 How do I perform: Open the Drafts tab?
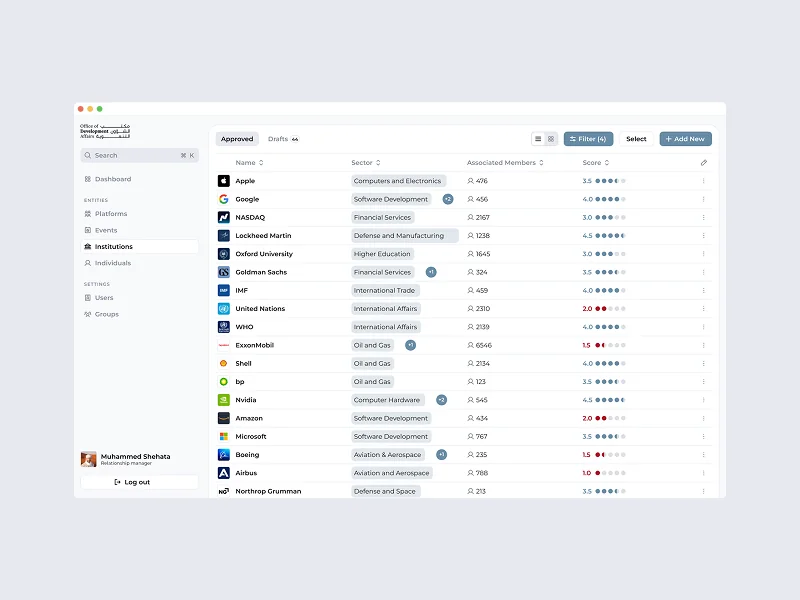click(x=283, y=139)
